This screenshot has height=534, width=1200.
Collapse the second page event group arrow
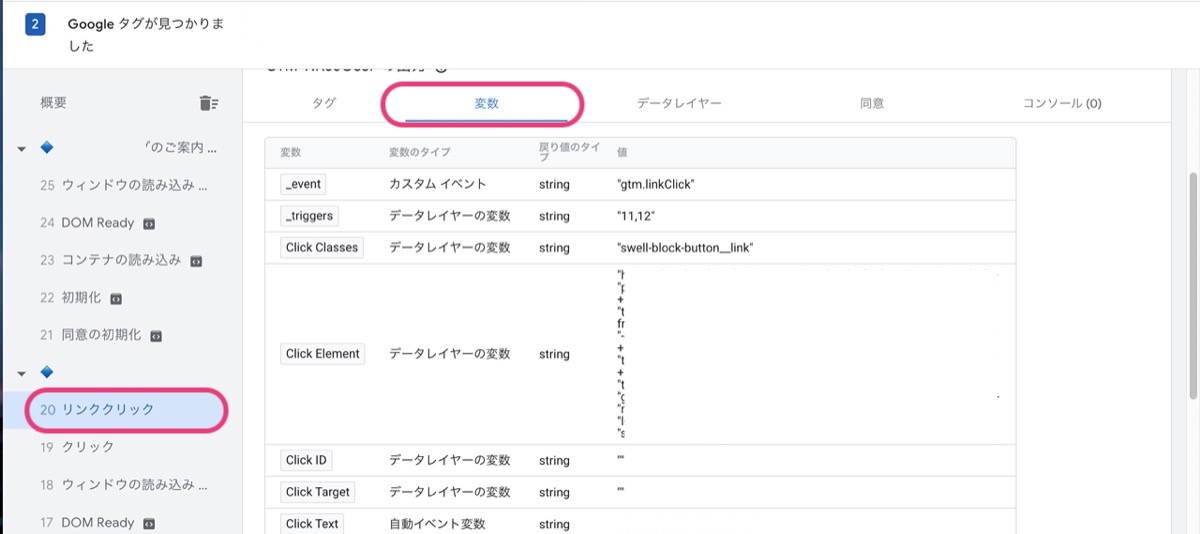[x=22, y=373]
